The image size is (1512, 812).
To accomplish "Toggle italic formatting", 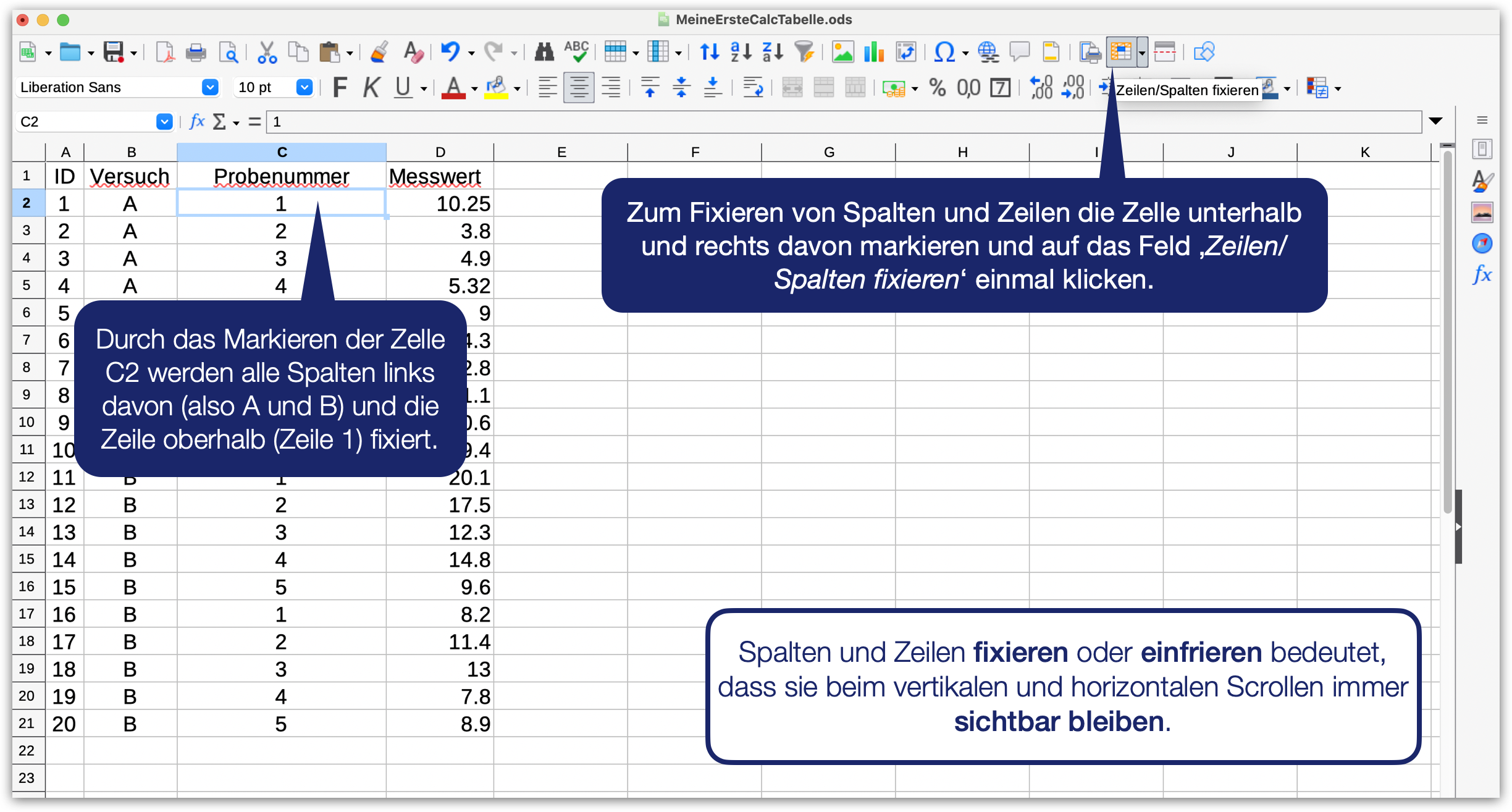I will coord(370,88).
